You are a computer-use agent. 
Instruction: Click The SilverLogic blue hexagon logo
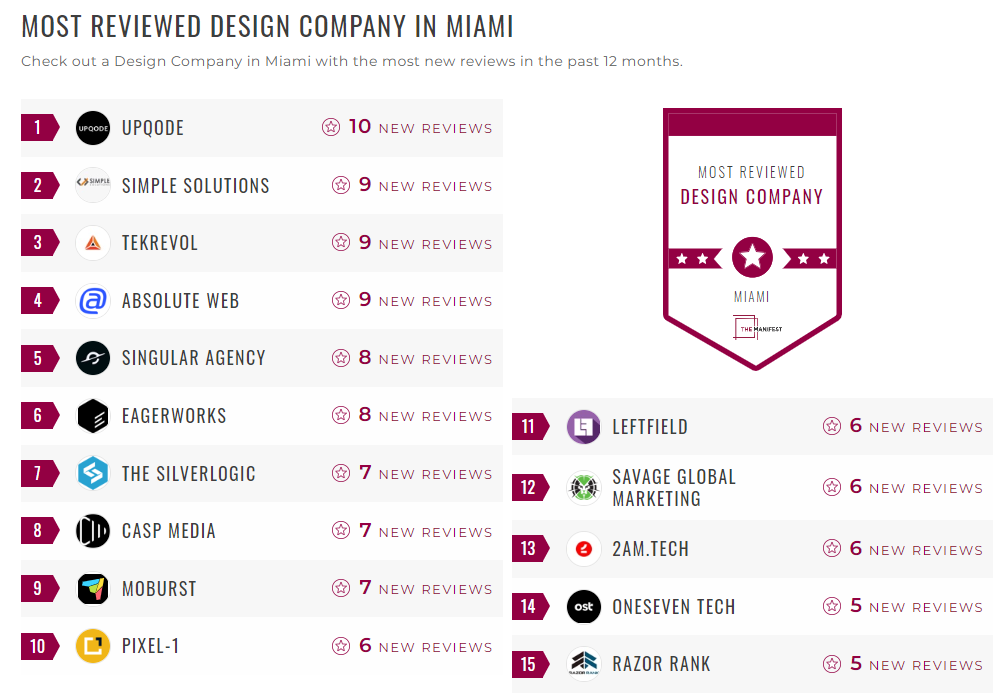click(93, 474)
